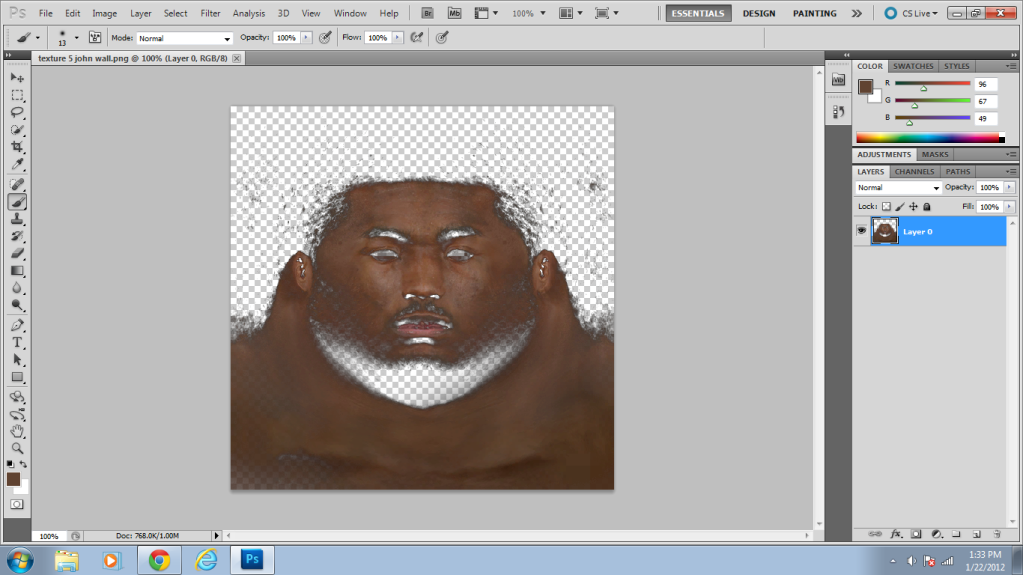Open the Color panel options menu
Viewport: 1023px width, 575px height.
point(1011,66)
